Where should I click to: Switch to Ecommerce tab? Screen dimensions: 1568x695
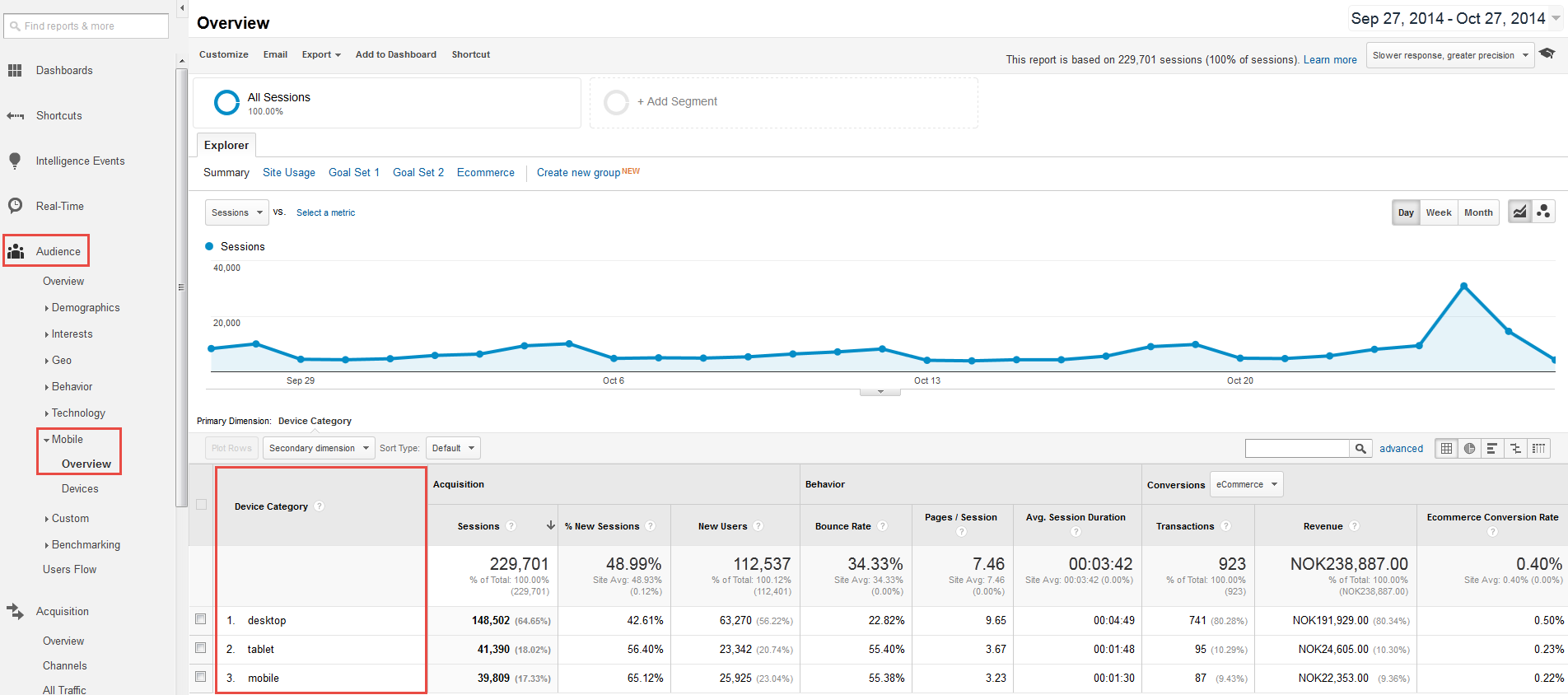coord(486,173)
